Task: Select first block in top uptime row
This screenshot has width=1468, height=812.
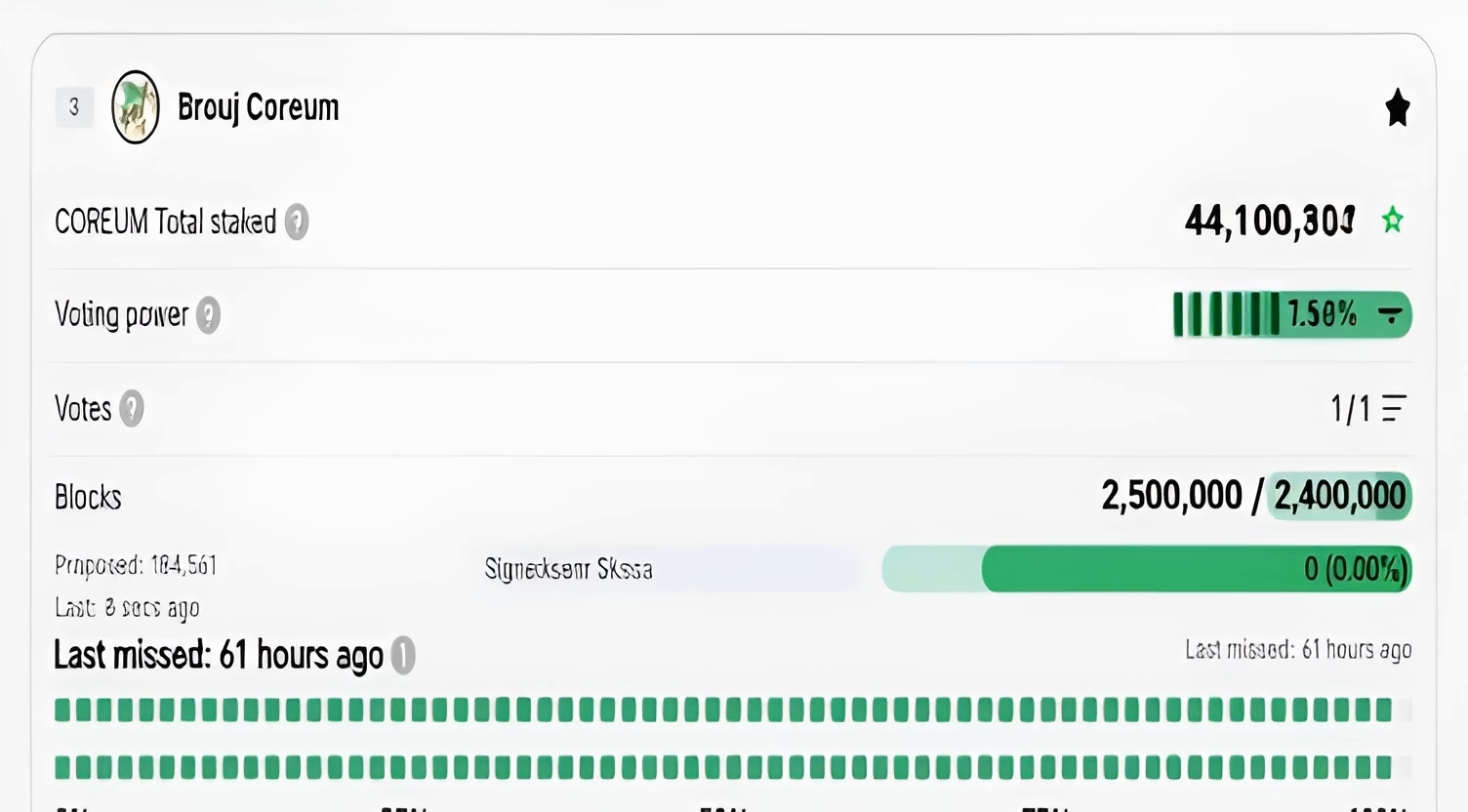Action: (x=62, y=710)
